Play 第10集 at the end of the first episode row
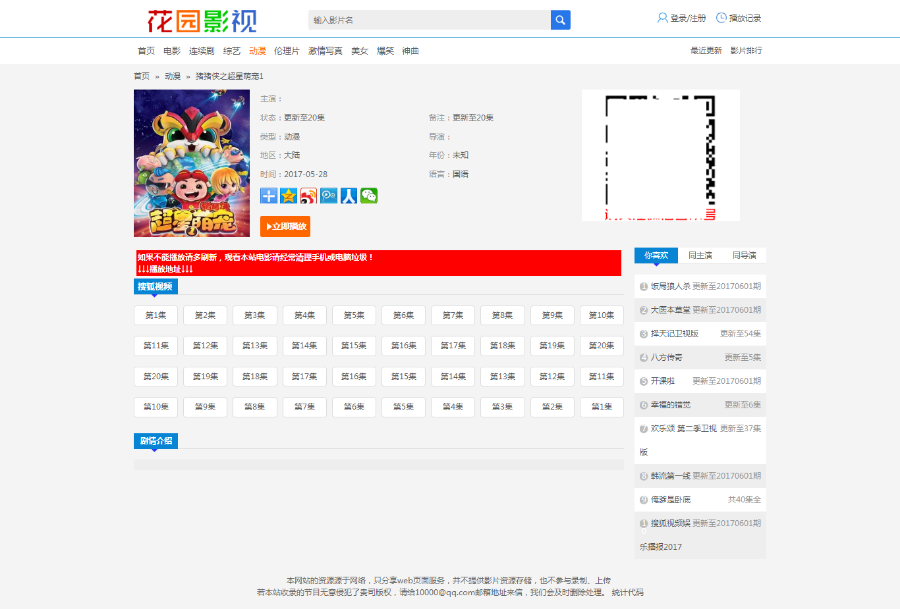 602,315
